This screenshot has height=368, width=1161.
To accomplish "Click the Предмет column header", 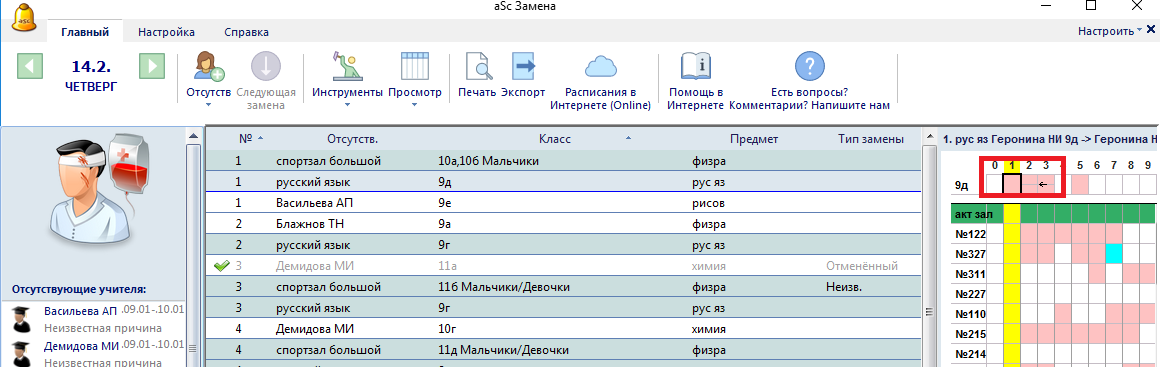I will click(x=754, y=138).
